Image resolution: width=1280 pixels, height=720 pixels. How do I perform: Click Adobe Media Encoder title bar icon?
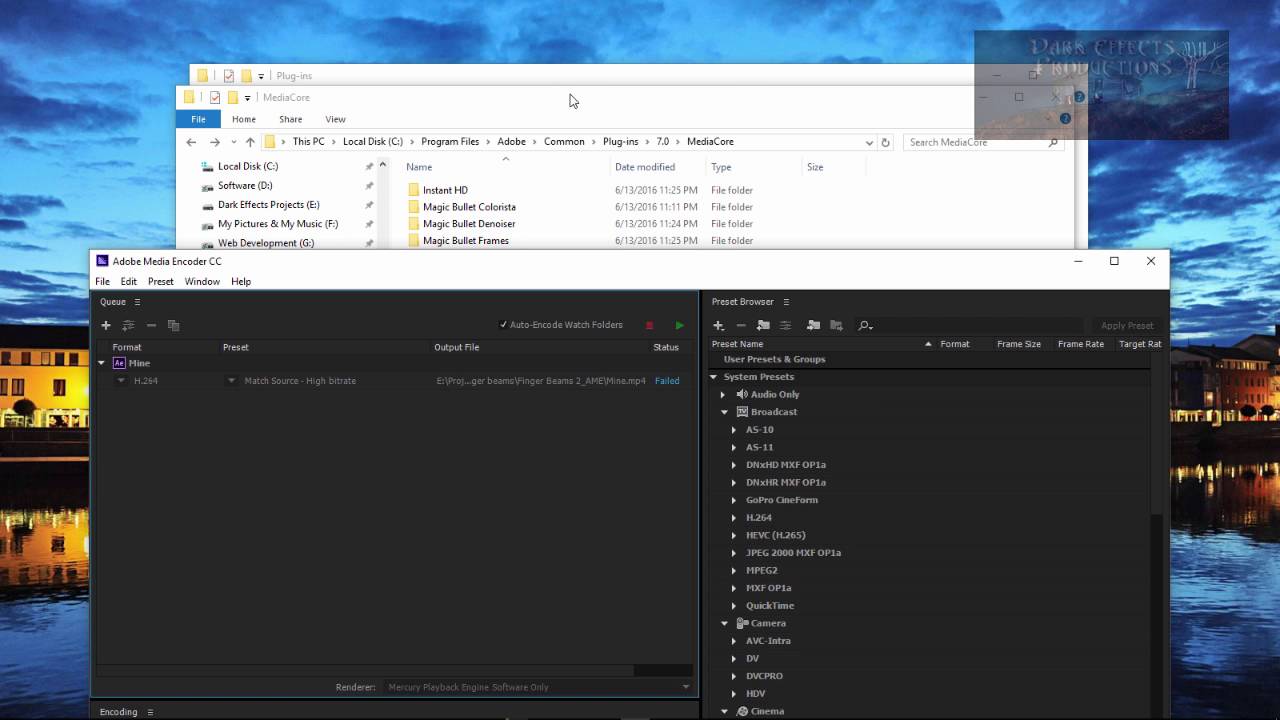pos(102,261)
